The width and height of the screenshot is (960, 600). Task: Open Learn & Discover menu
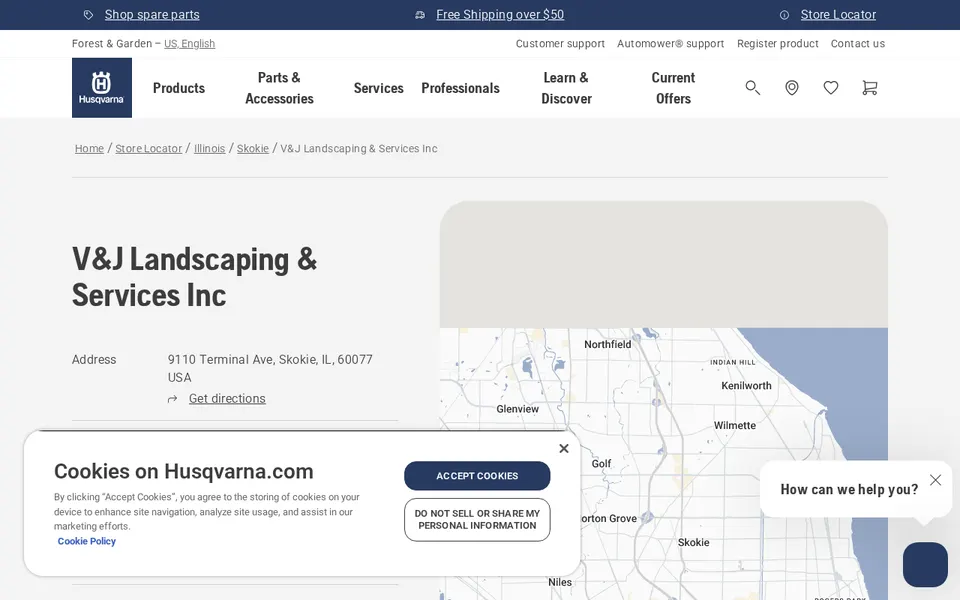click(x=566, y=88)
